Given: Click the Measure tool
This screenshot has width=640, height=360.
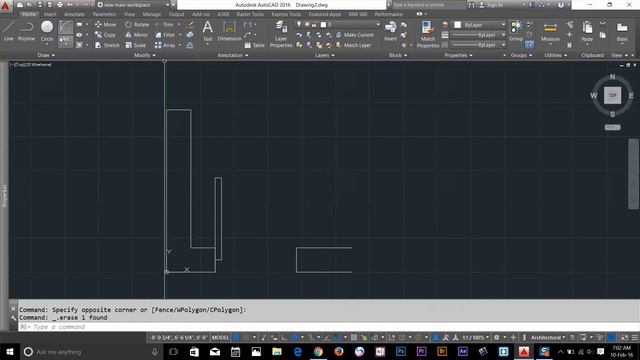Looking at the screenshot, I should (550, 31).
